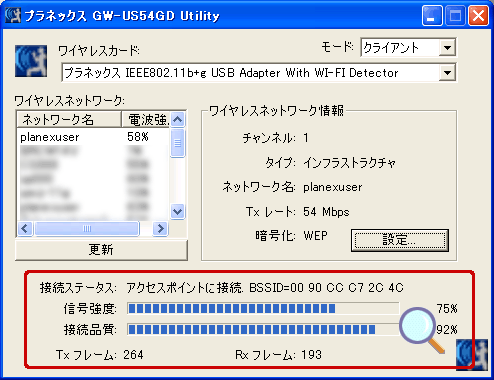Click the horizontal scroll right arrow
Screen dimensions: 494x380
tap(161, 229)
